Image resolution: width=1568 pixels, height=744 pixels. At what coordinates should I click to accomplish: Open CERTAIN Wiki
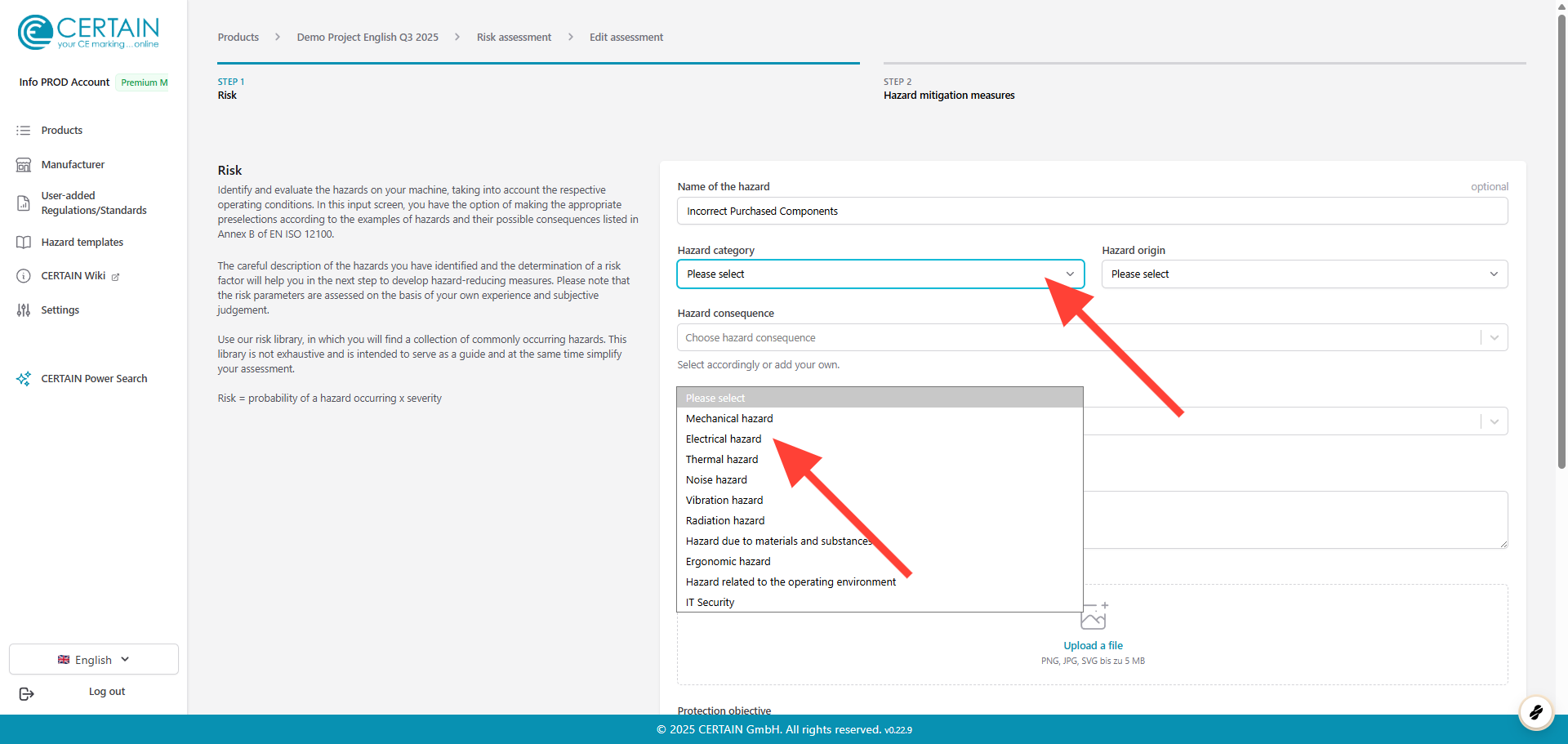(x=73, y=276)
